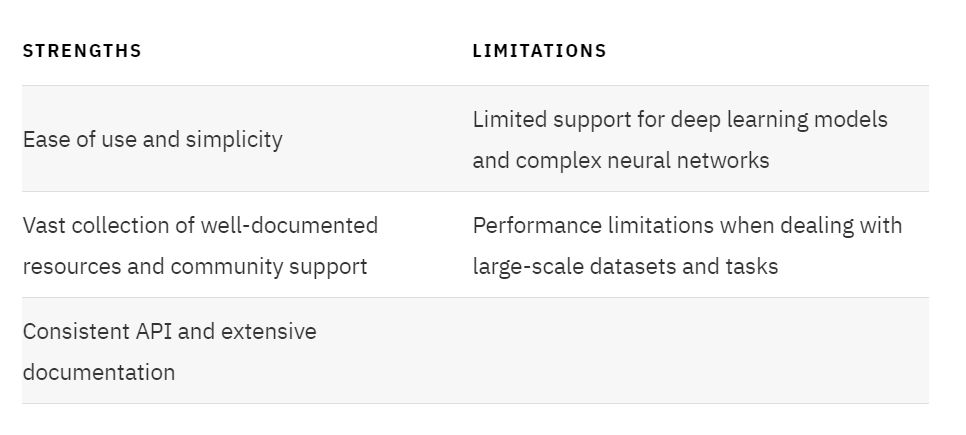The width and height of the screenshot is (966, 435).
Task: Click the 'resources and community support' line
Action: coord(195,267)
